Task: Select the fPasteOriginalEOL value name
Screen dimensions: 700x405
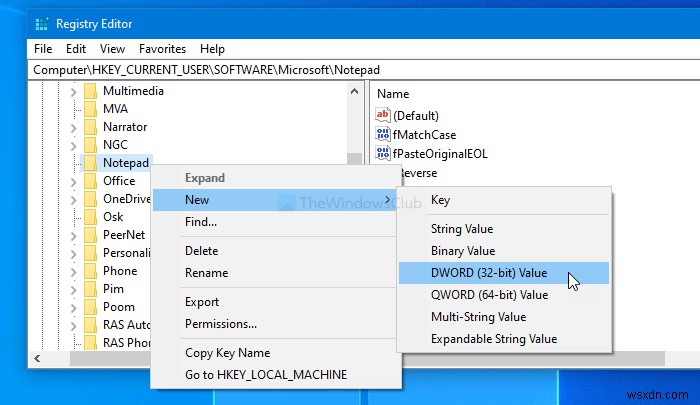Action: click(x=440, y=154)
